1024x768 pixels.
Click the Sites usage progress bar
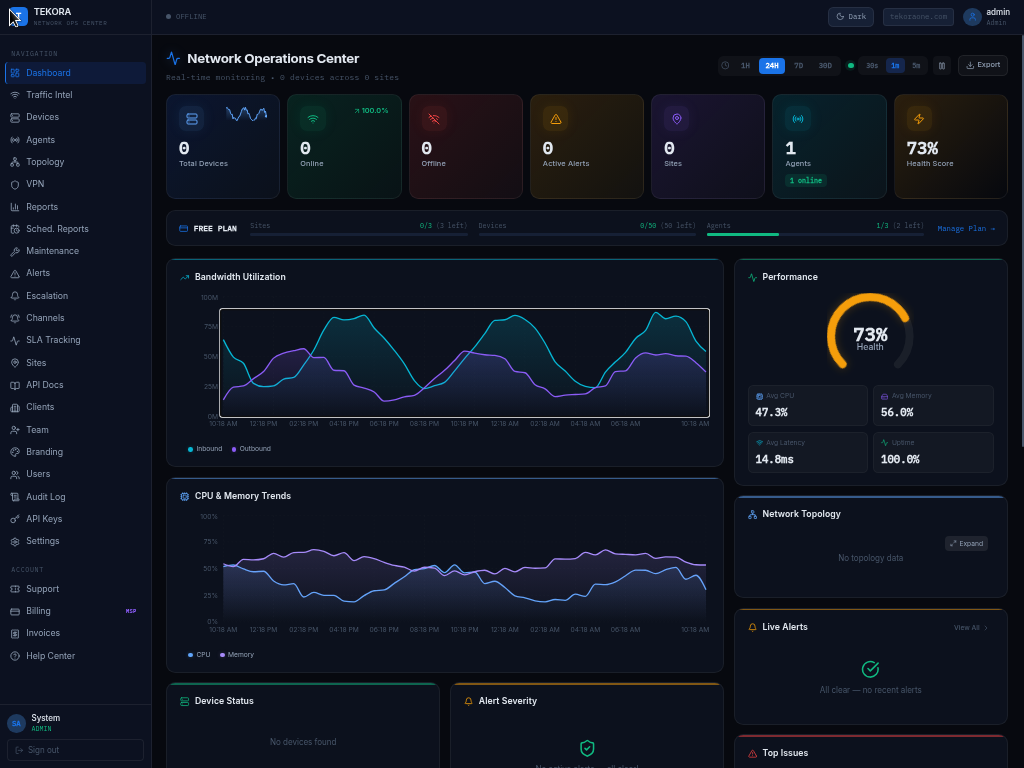[x=359, y=234]
